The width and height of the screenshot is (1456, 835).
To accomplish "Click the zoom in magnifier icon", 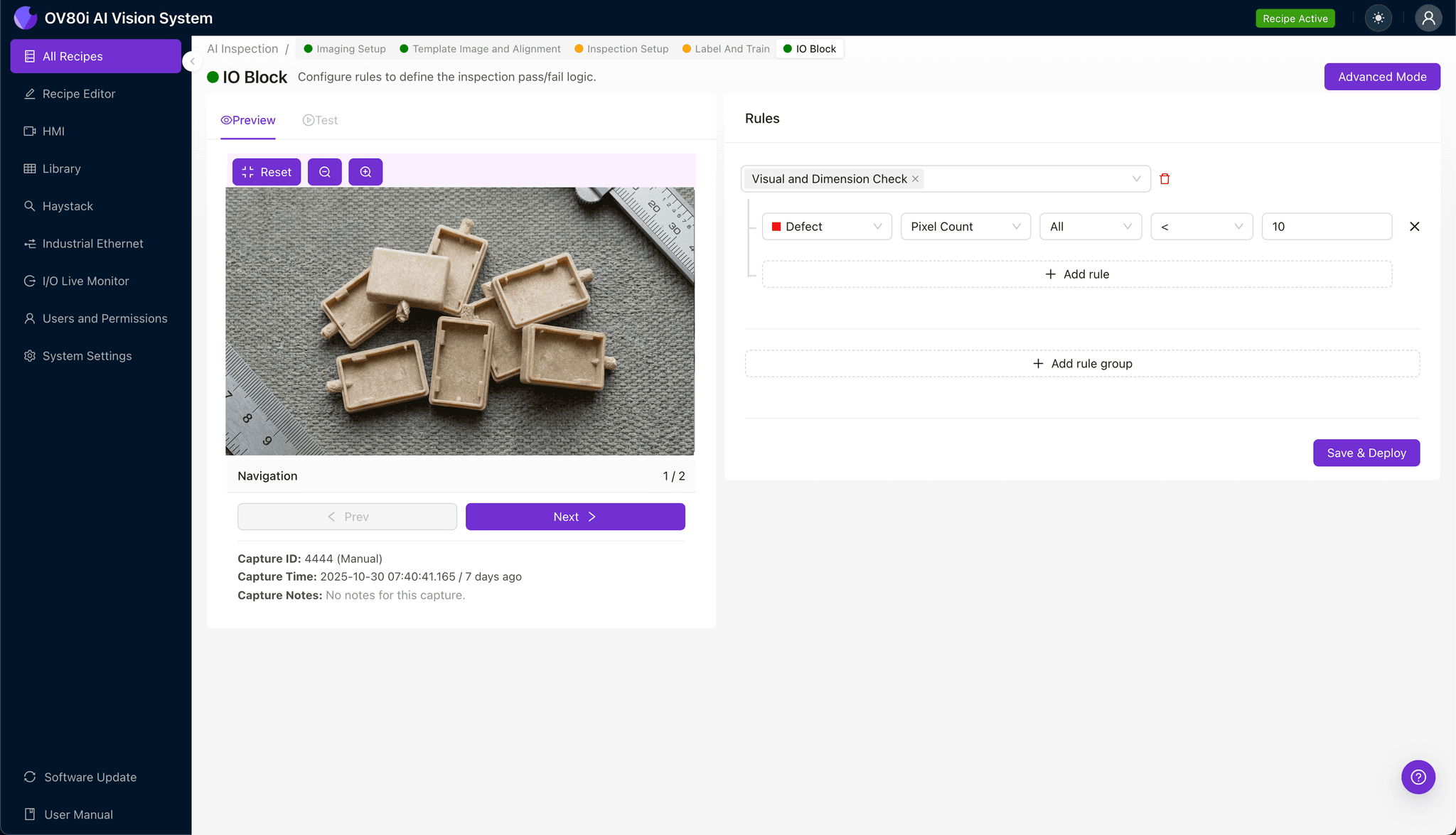I will pos(365,172).
